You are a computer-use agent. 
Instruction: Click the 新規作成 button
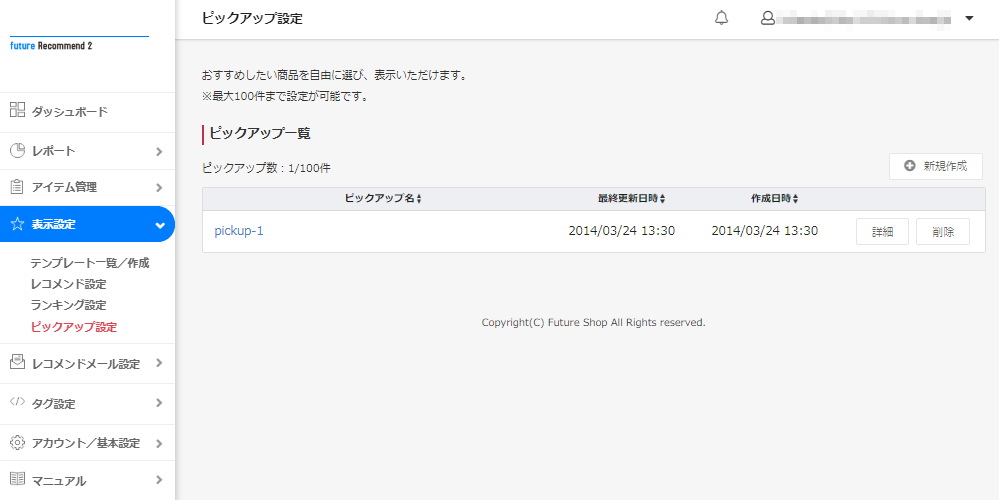(x=935, y=166)
